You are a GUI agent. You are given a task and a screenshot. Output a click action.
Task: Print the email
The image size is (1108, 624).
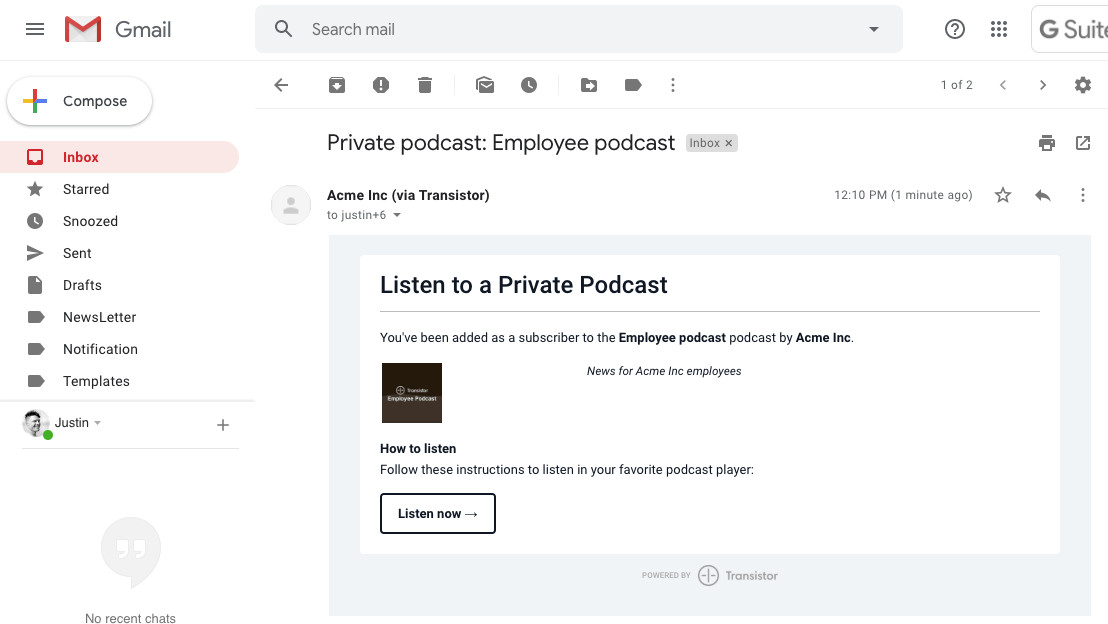click(1046, 143)
